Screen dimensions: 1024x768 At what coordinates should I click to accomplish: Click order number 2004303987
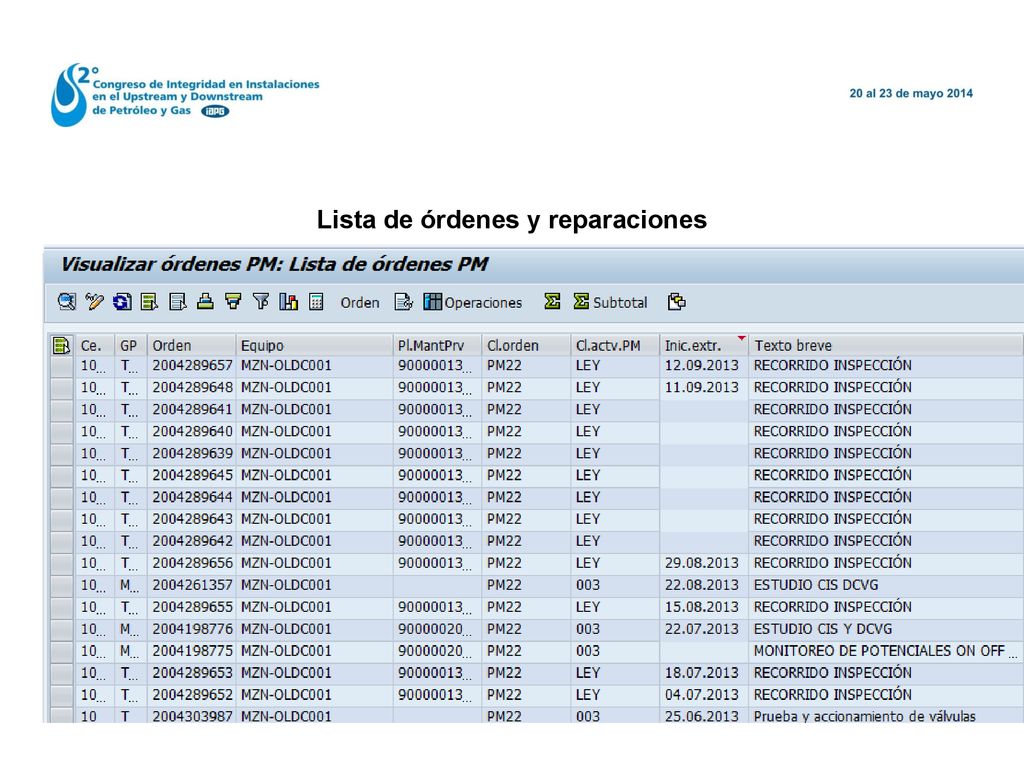pos(192,716)
